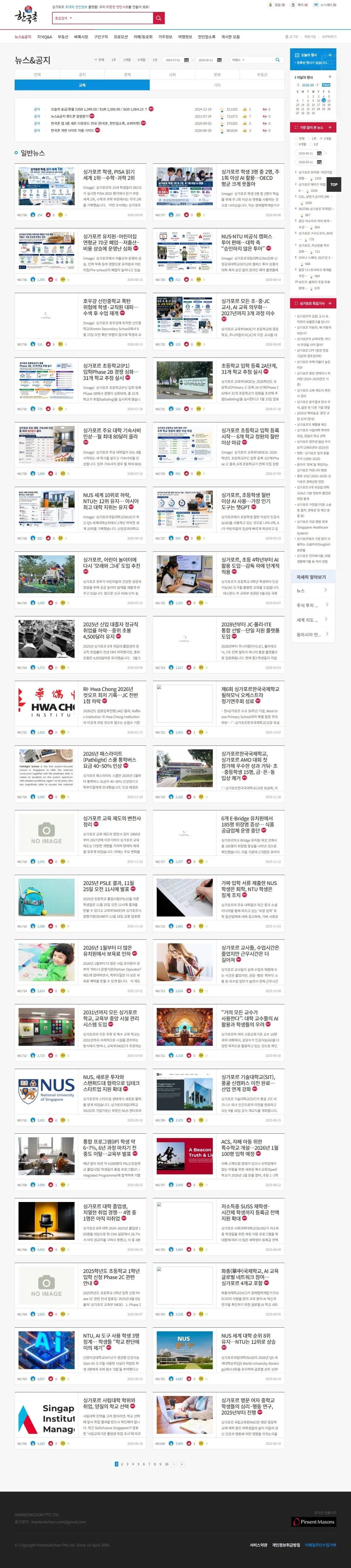Open the 알림 notification icon in the header

point(271,5)
